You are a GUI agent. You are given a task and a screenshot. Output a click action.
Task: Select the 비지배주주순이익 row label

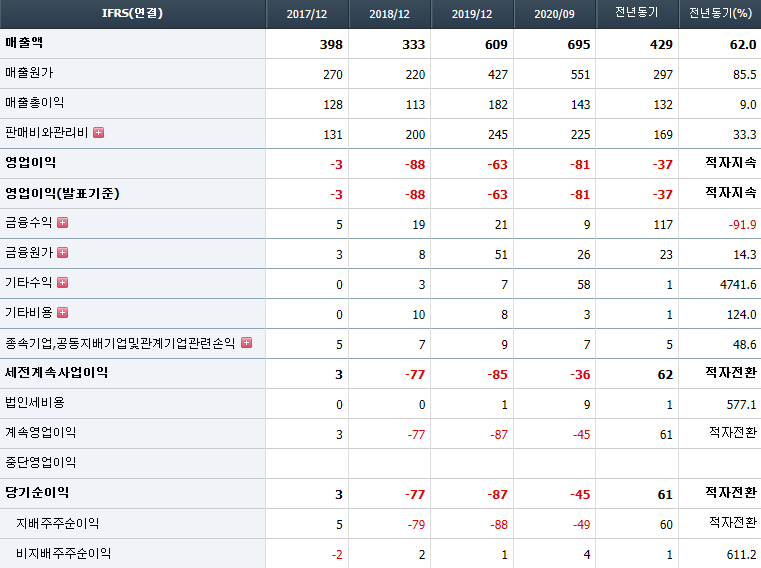64,553
